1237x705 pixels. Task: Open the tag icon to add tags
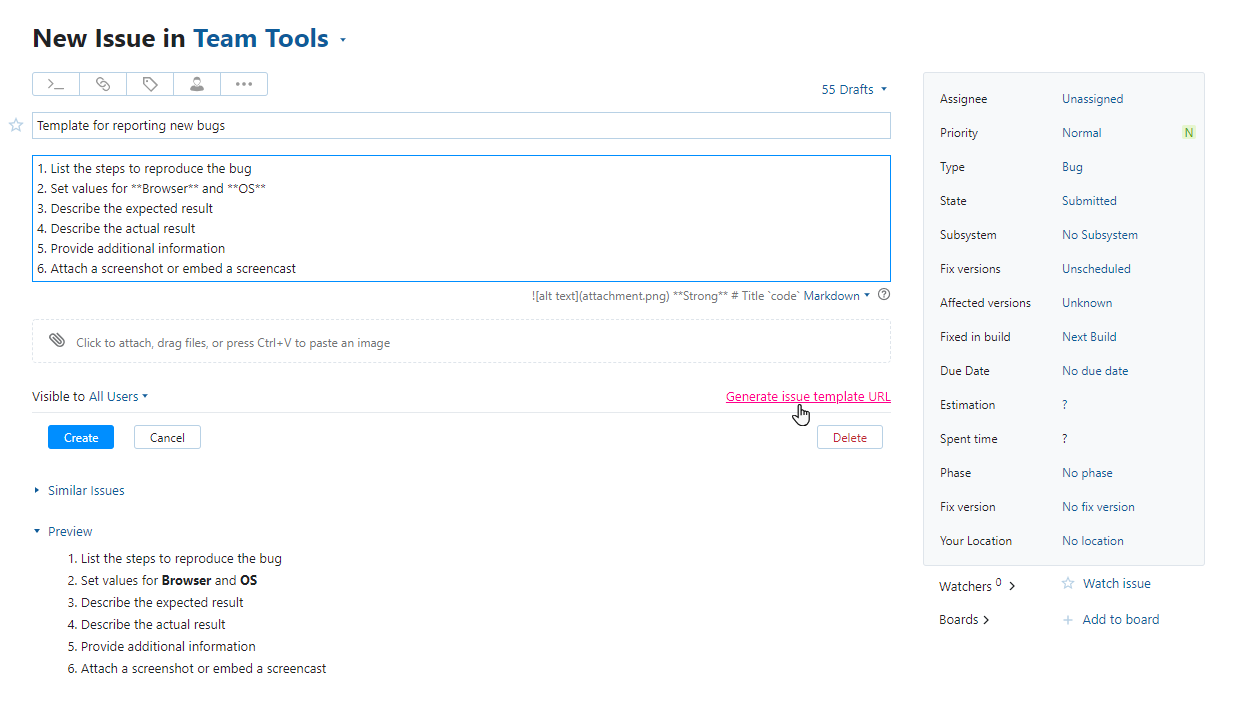tap(149, 84)
